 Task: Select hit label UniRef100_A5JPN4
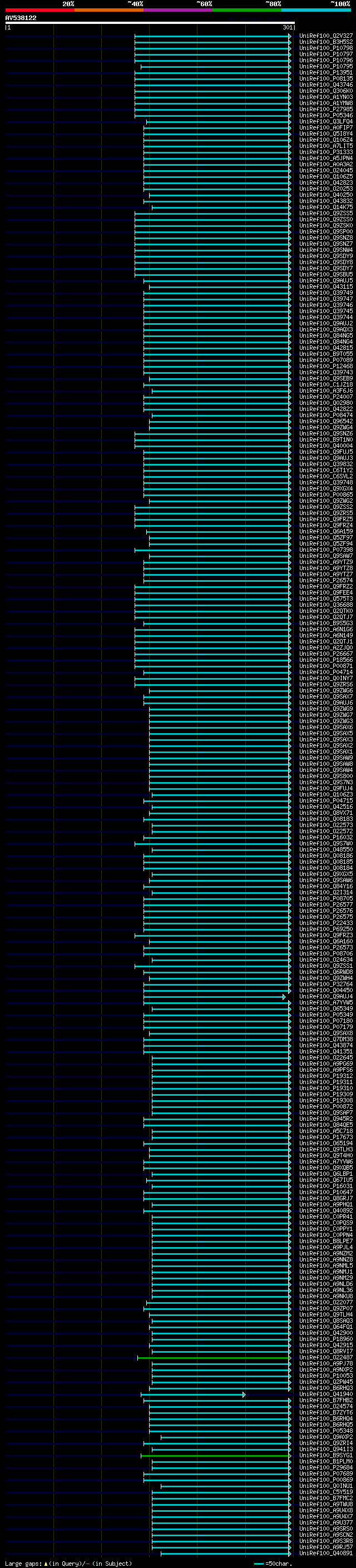tap(326, 159)
